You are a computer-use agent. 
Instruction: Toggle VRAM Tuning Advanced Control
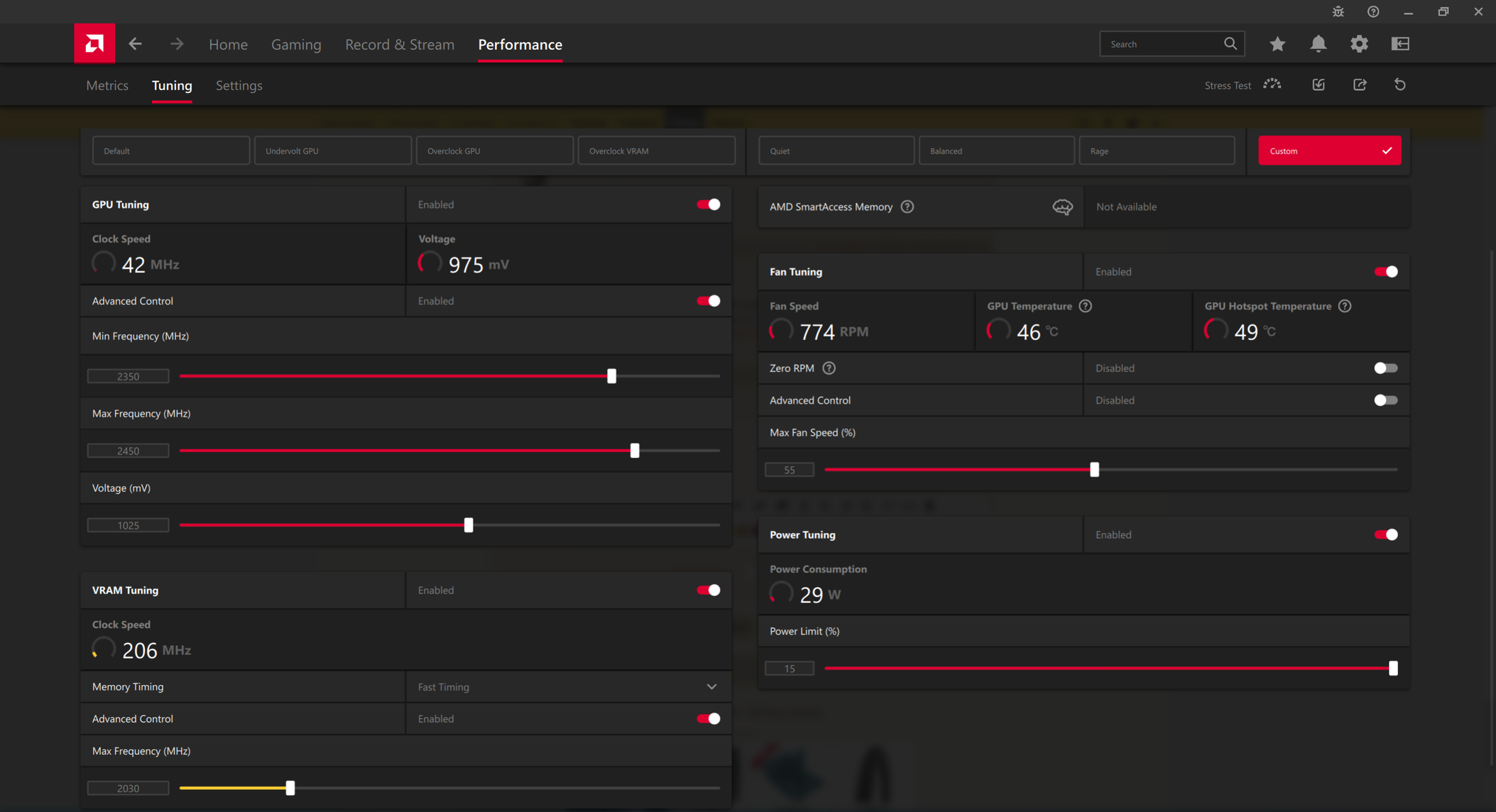coord(708,718)
